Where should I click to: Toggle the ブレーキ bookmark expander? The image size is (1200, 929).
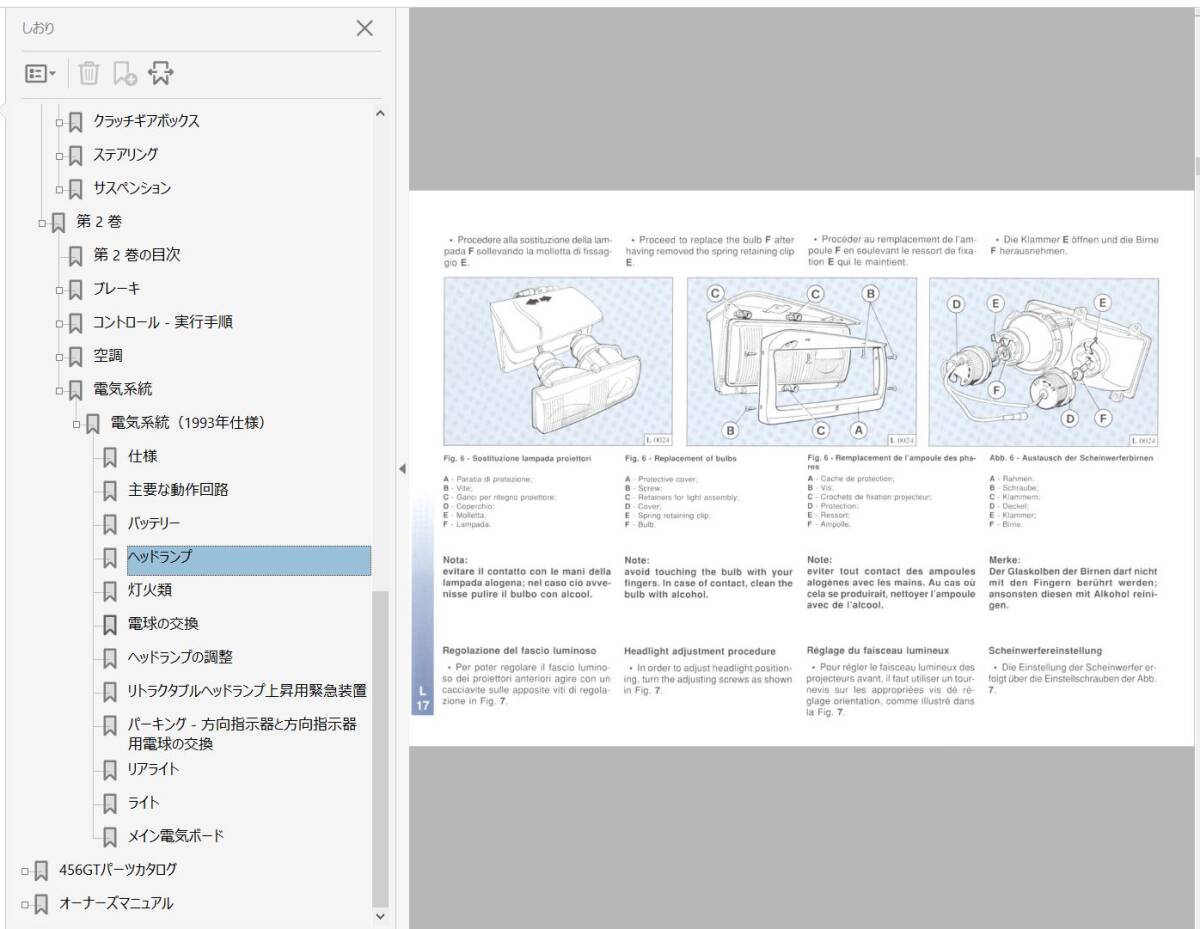pyautogui.click(x=59, y=290)
